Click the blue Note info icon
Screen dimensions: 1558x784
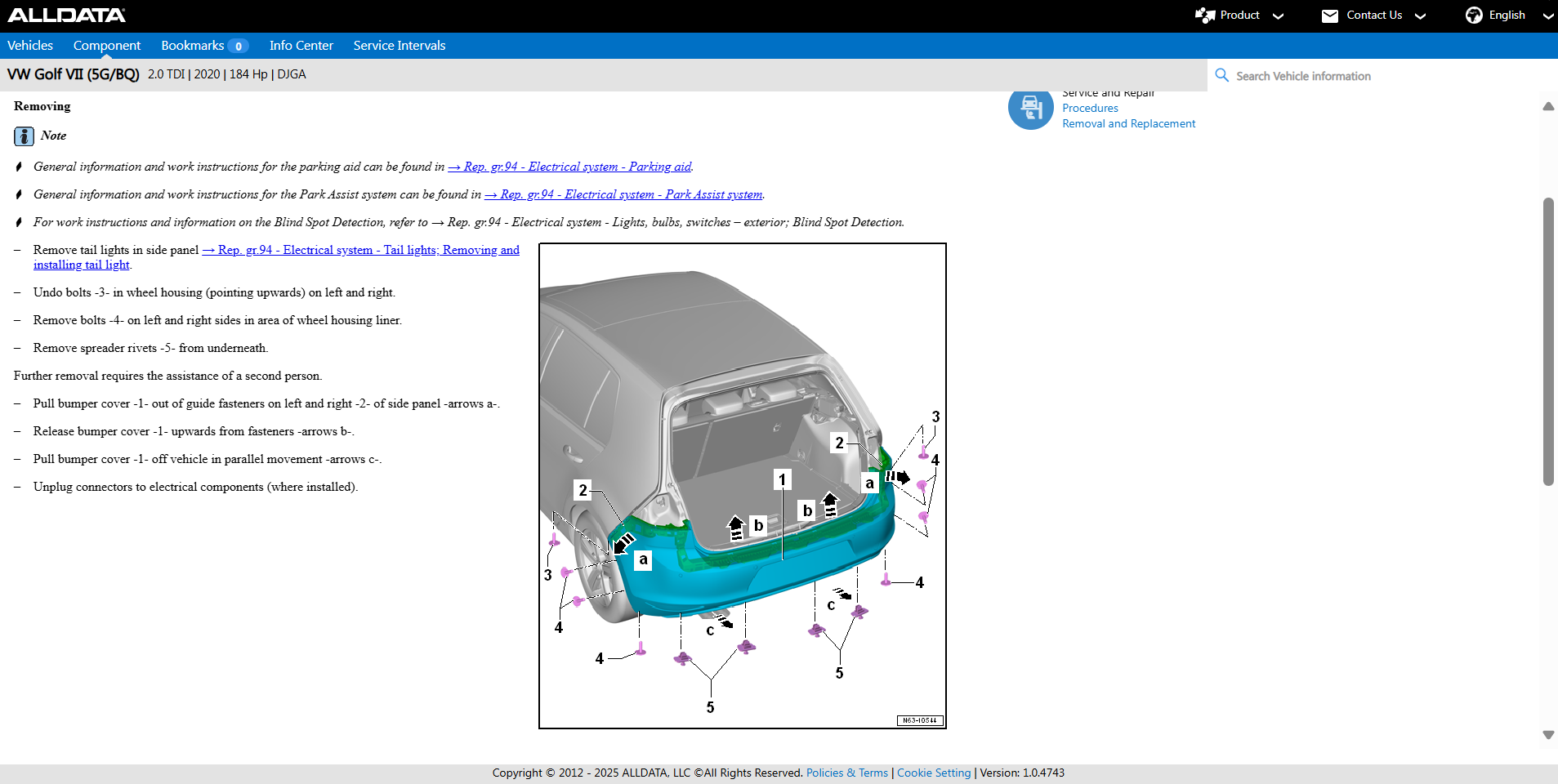pyautogui.click(x=24, y=136)
